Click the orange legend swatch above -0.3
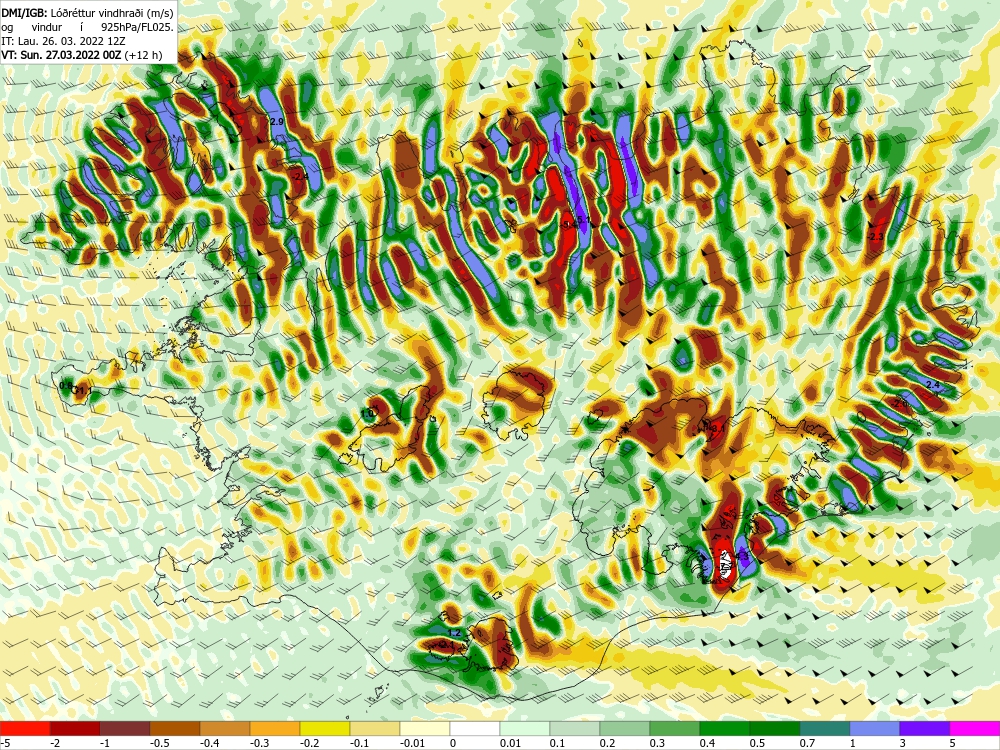The image size is (1000, 750). coord(275,728)
